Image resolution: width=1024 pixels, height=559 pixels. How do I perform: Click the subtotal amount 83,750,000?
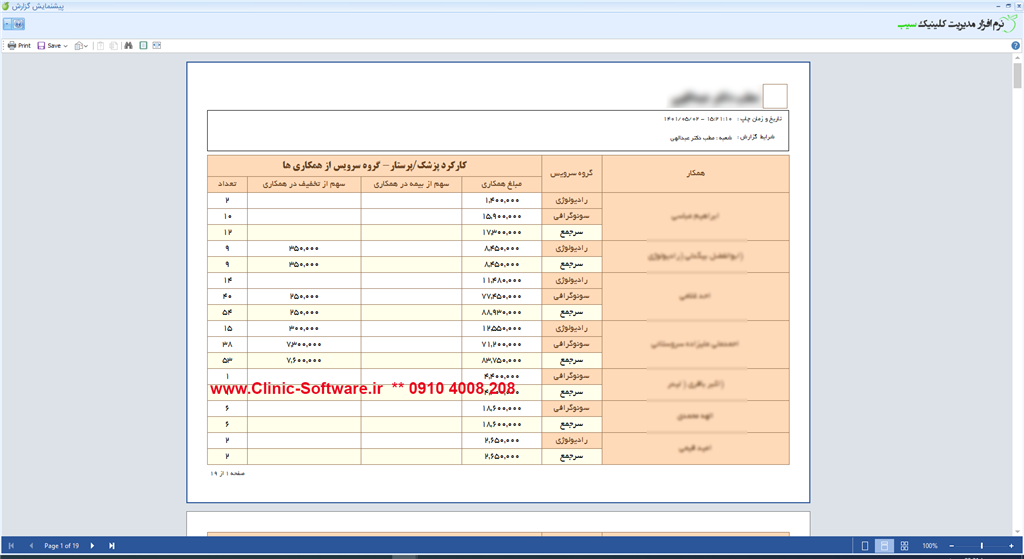click(502, 360)
